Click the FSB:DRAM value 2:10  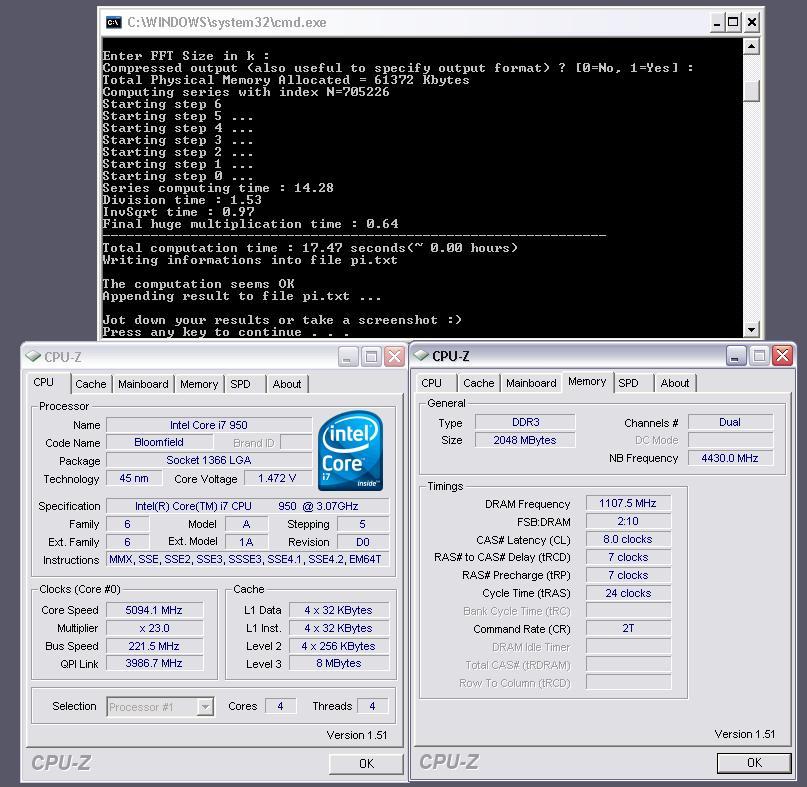pos(628,521)
